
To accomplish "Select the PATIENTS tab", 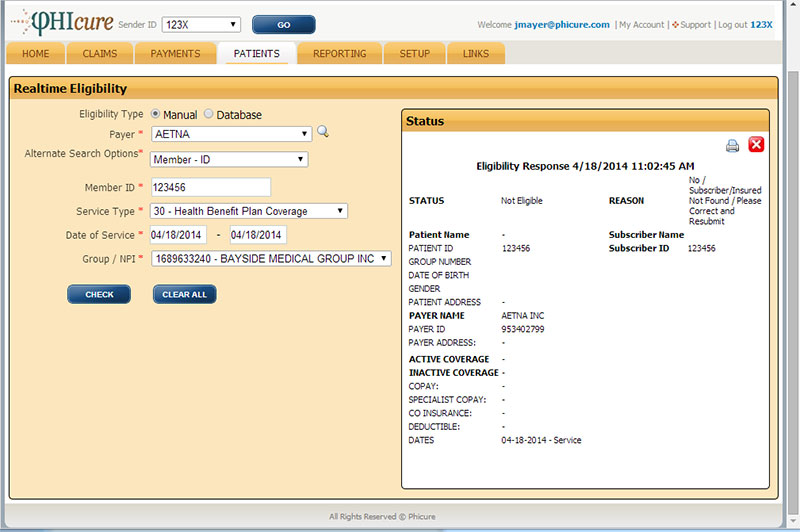I will tap(257, 54).
